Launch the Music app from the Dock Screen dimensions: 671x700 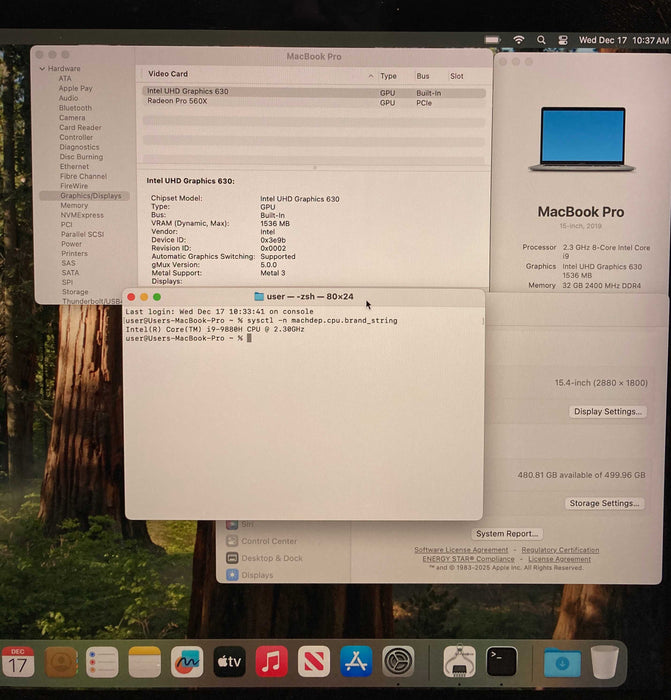coord(271,662)
